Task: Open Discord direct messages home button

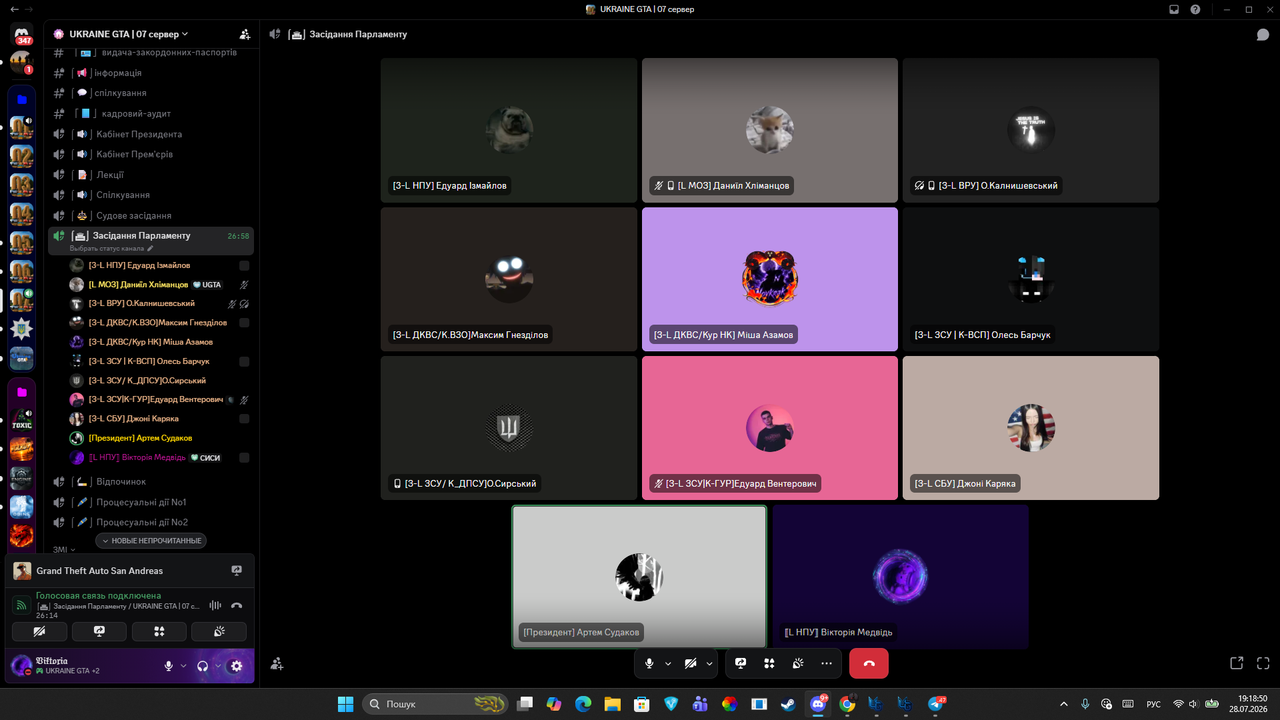Action: coord(22,34)
